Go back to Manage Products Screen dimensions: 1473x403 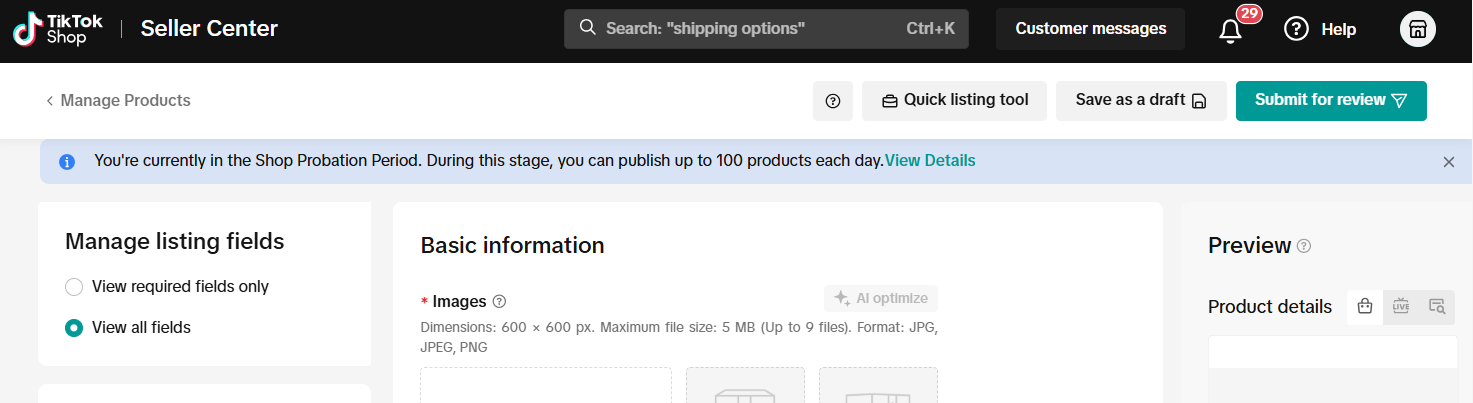(118, 100)
